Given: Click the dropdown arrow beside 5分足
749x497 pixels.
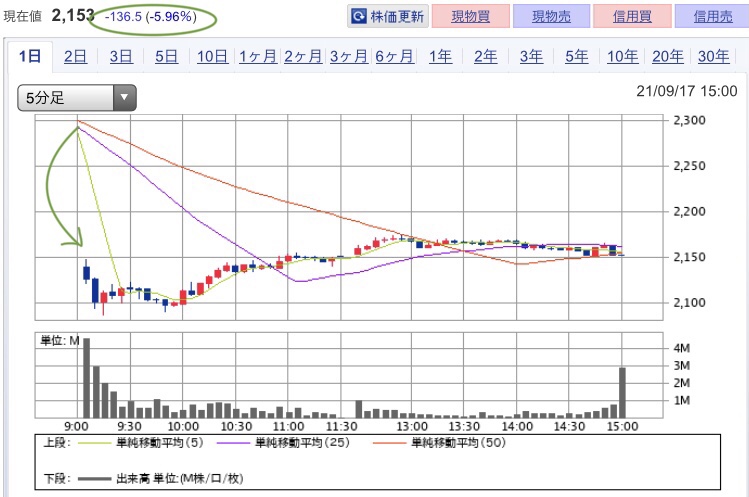Looking at the screenshot, I should (125, 98).
